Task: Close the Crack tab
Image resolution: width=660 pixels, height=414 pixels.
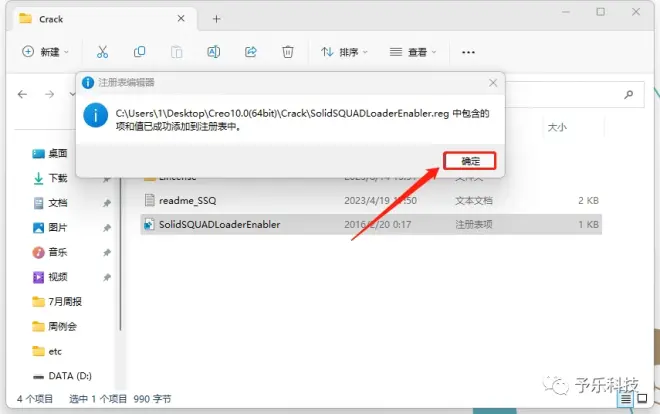Action: 181,19
